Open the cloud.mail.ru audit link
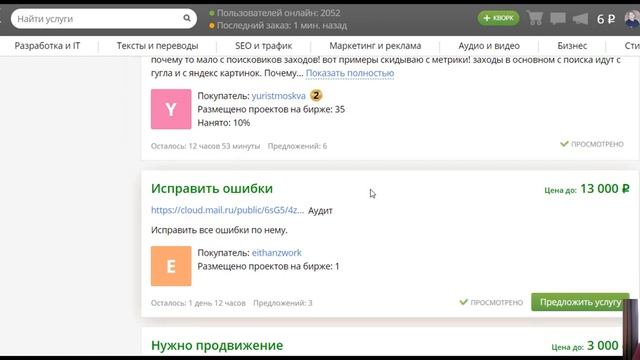Viewport: 640px width, 360px height. [x=227, y=210]
